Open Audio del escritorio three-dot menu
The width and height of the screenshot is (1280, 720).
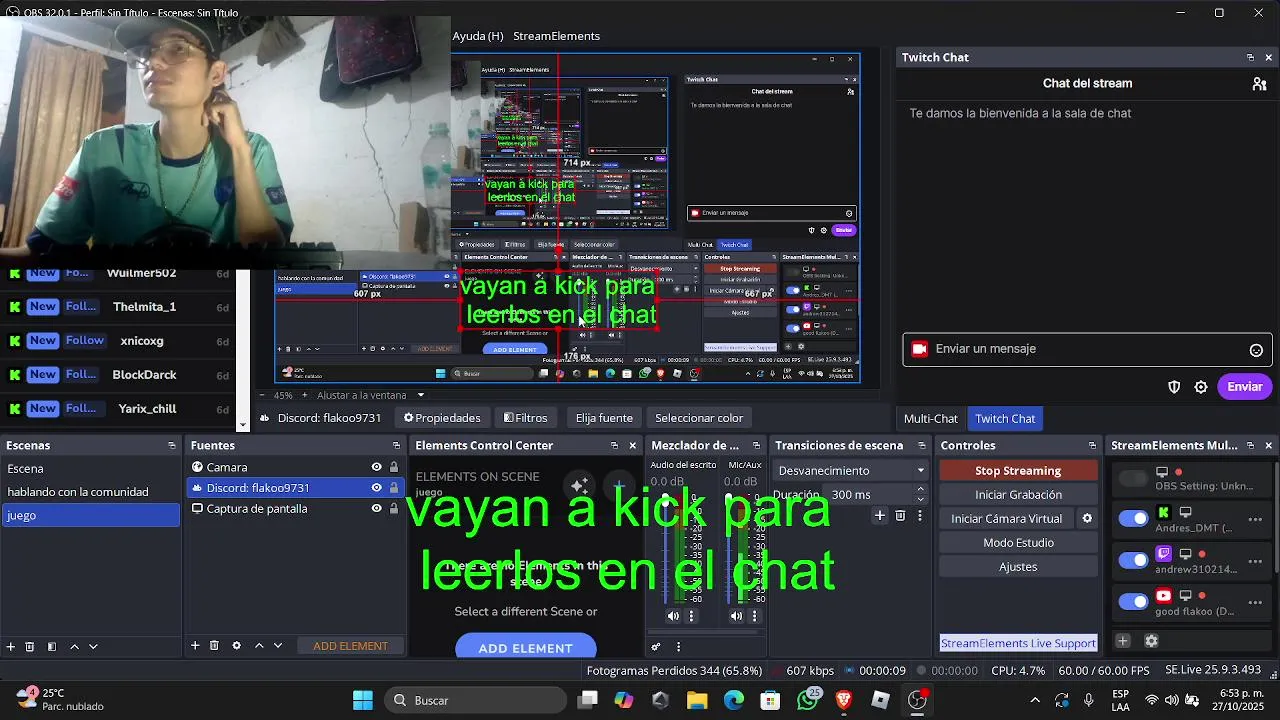click(x=691, y=616)
